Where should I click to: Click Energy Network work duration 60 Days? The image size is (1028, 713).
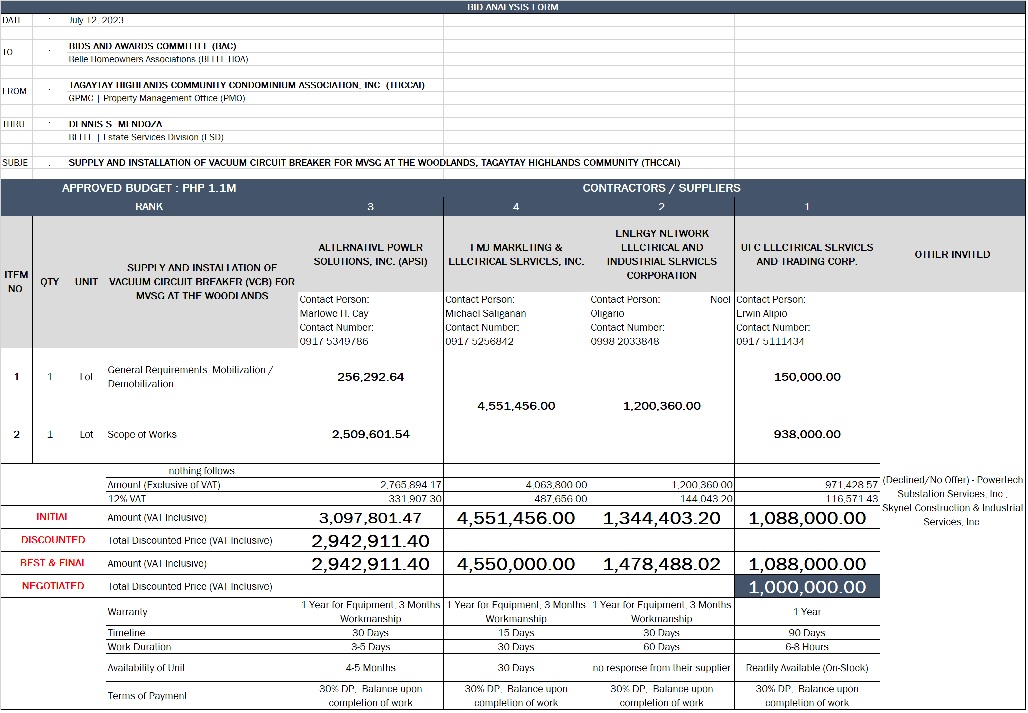click(662, 647)
